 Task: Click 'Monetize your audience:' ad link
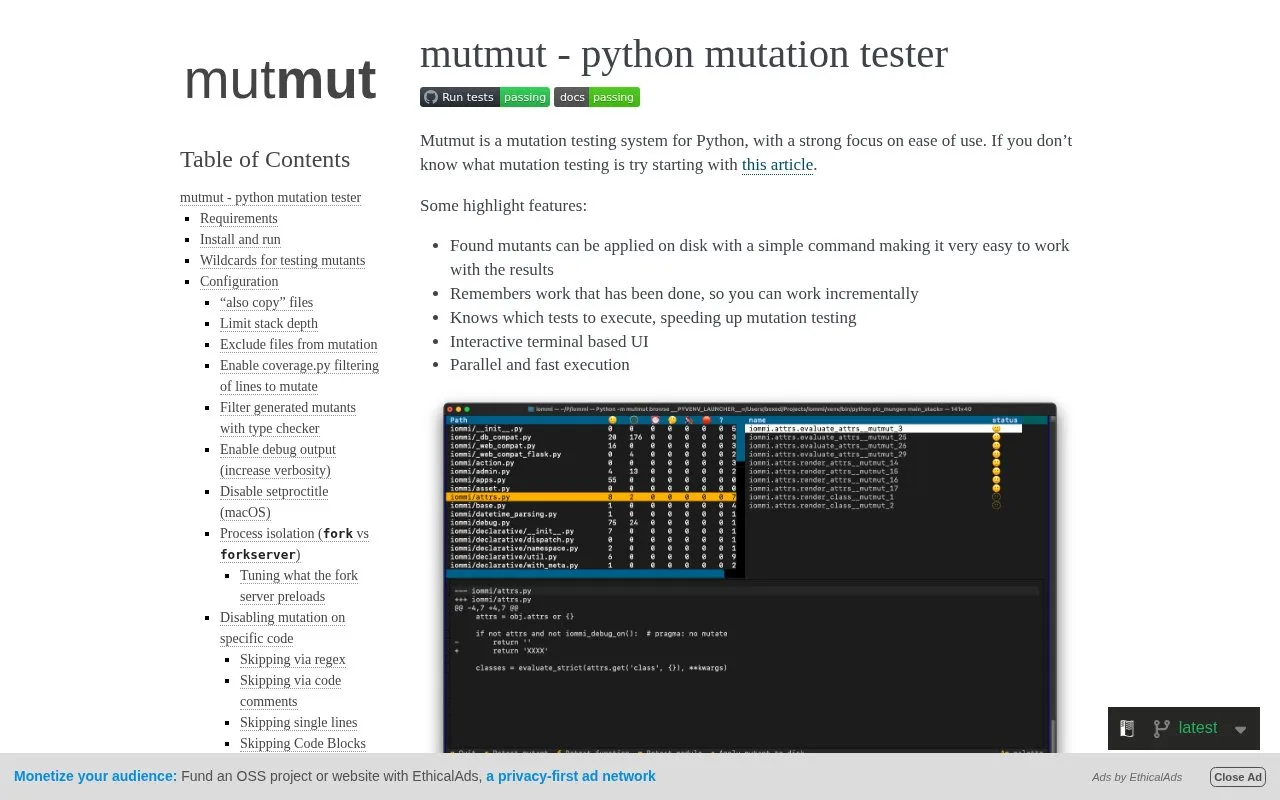(x=96, y=776)
